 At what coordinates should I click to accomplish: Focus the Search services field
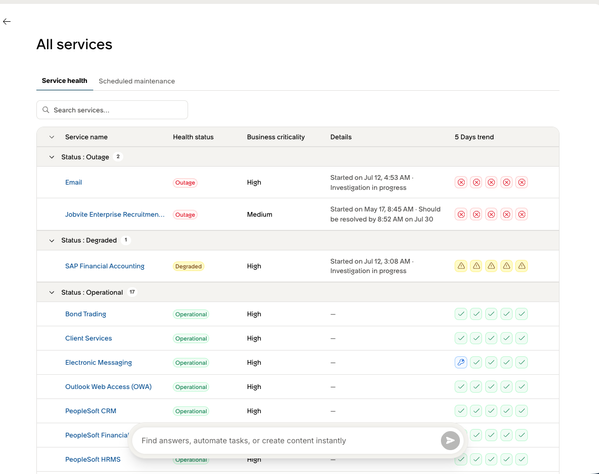pos(112,110)
